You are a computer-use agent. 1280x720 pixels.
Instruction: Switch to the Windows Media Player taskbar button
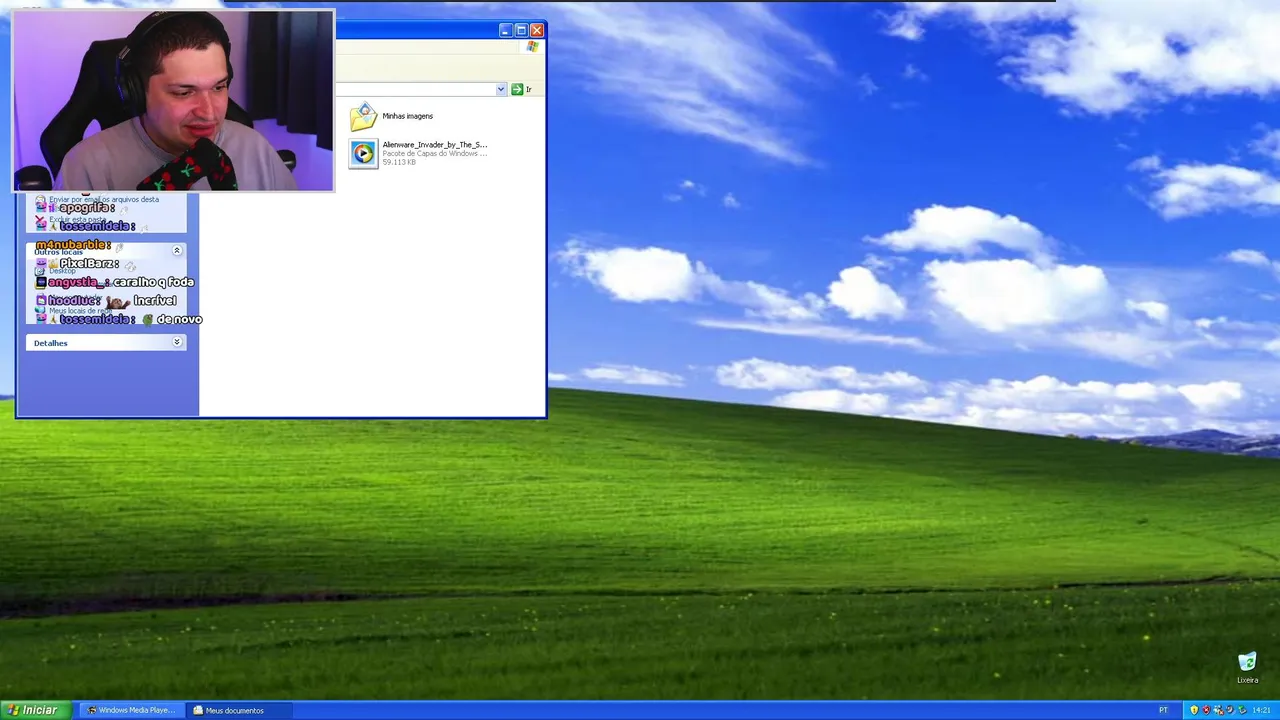tap(130, 710)
